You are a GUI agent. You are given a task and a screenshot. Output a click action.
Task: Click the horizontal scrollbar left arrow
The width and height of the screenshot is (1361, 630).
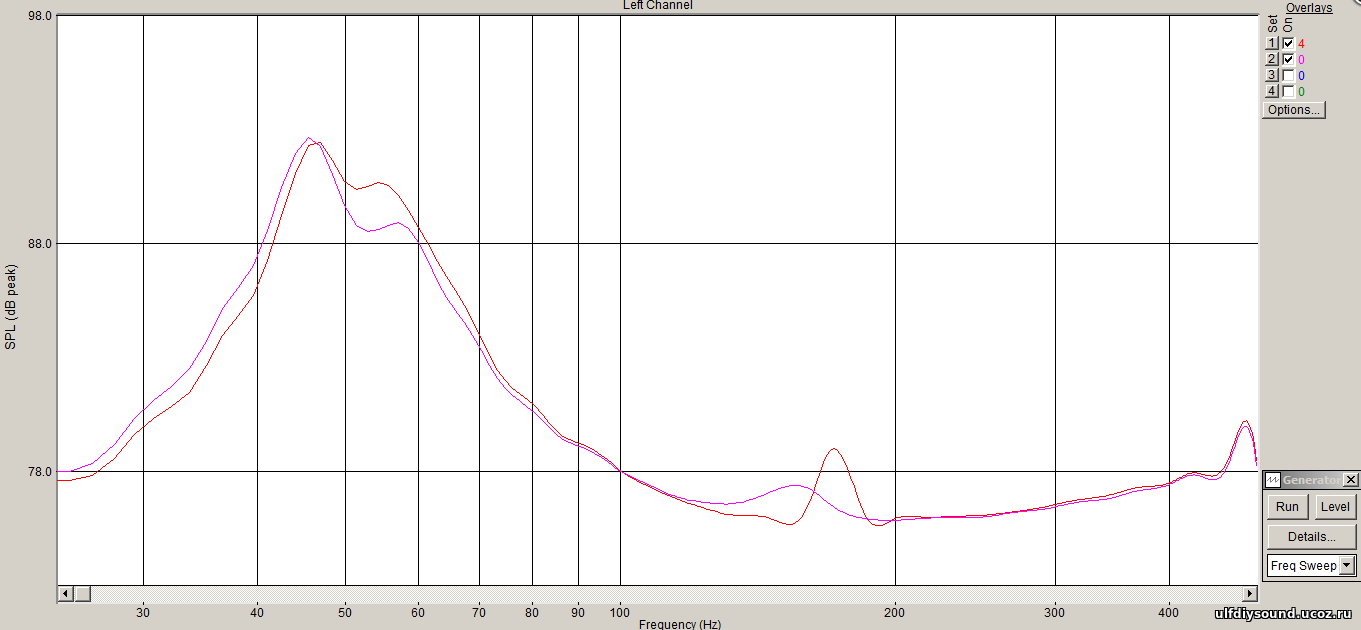(x=65, y=594)
